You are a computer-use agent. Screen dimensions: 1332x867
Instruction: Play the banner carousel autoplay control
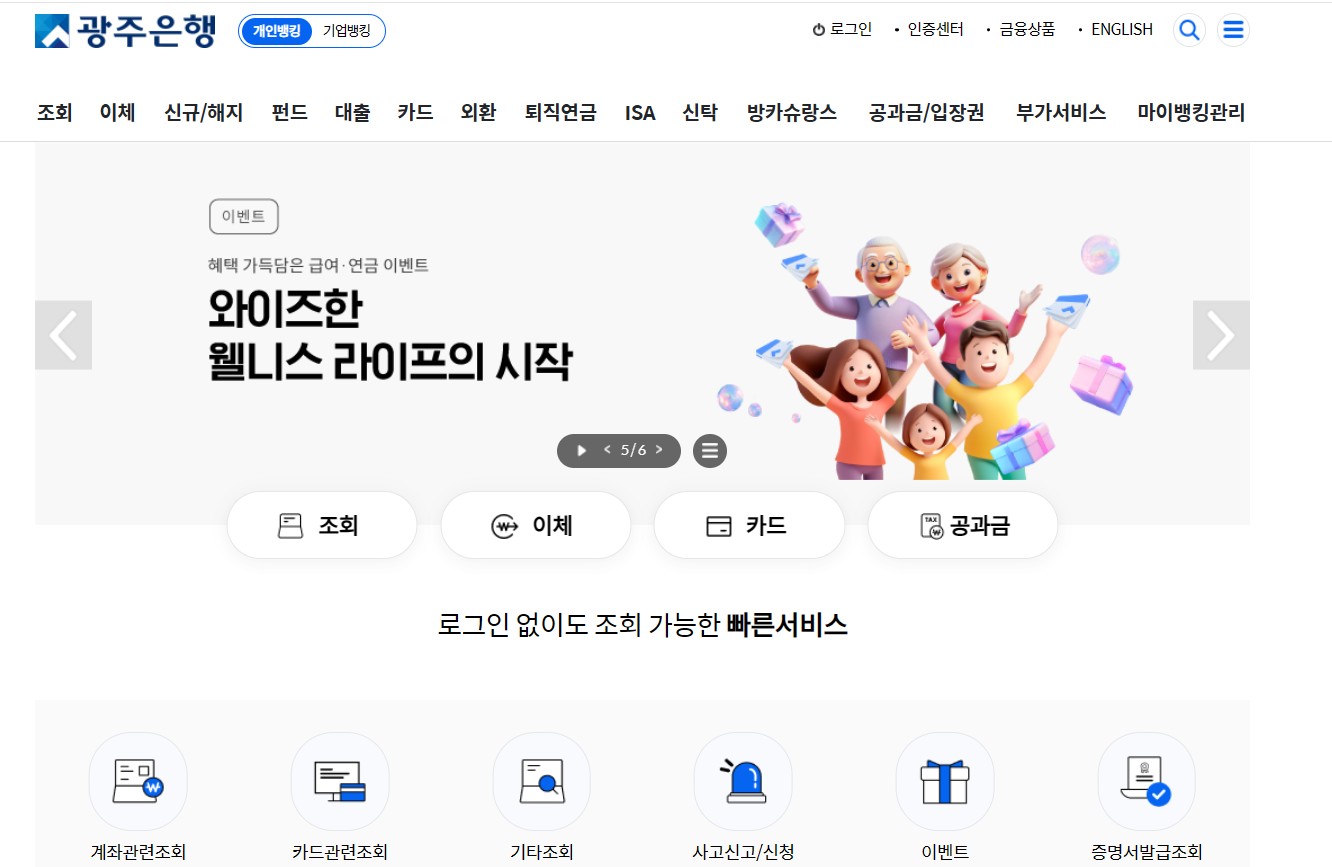pyautogui.click(x=580, y=450)
